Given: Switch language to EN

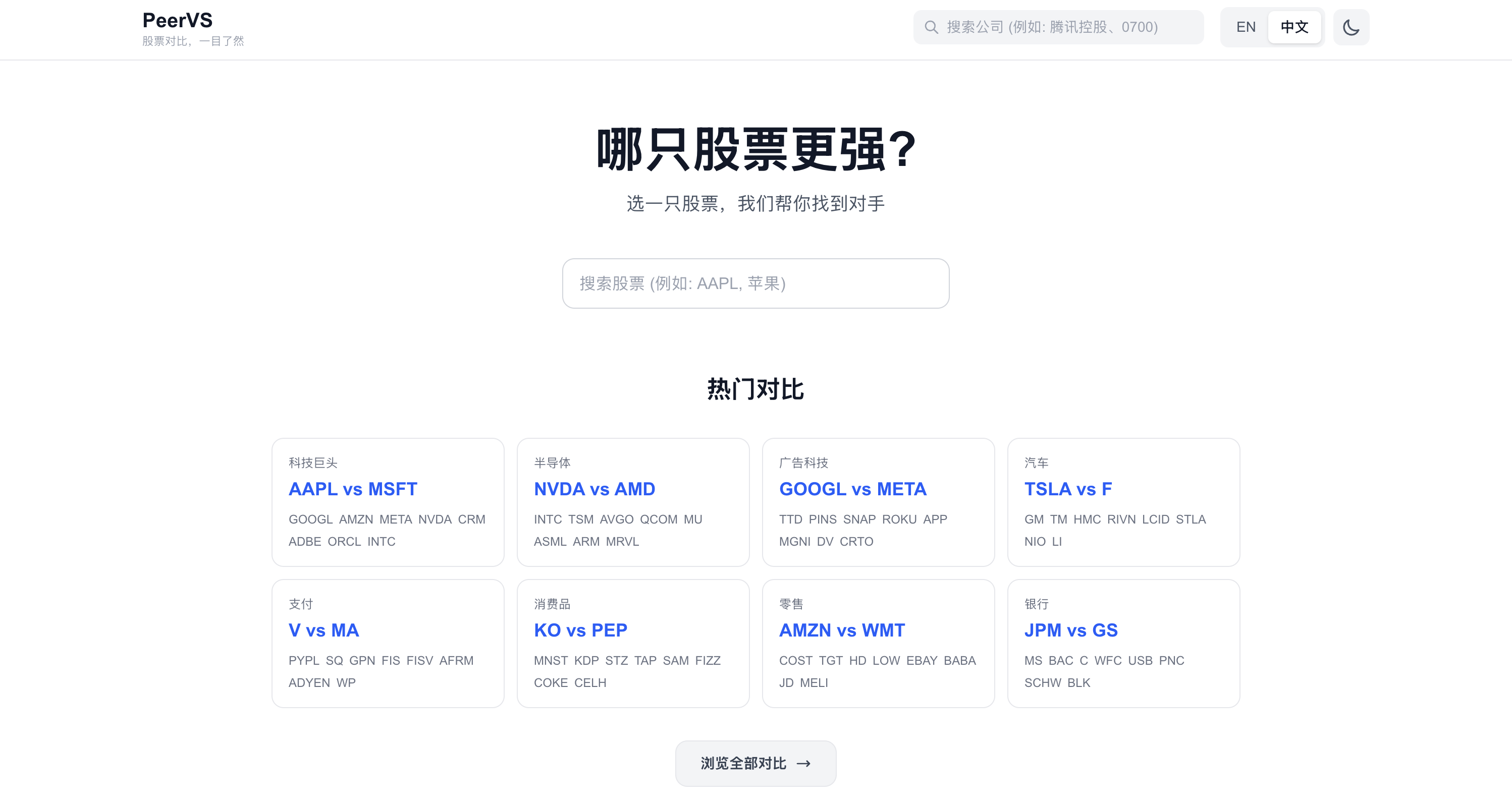Looking at the screenshot, I should [1246, 27].
